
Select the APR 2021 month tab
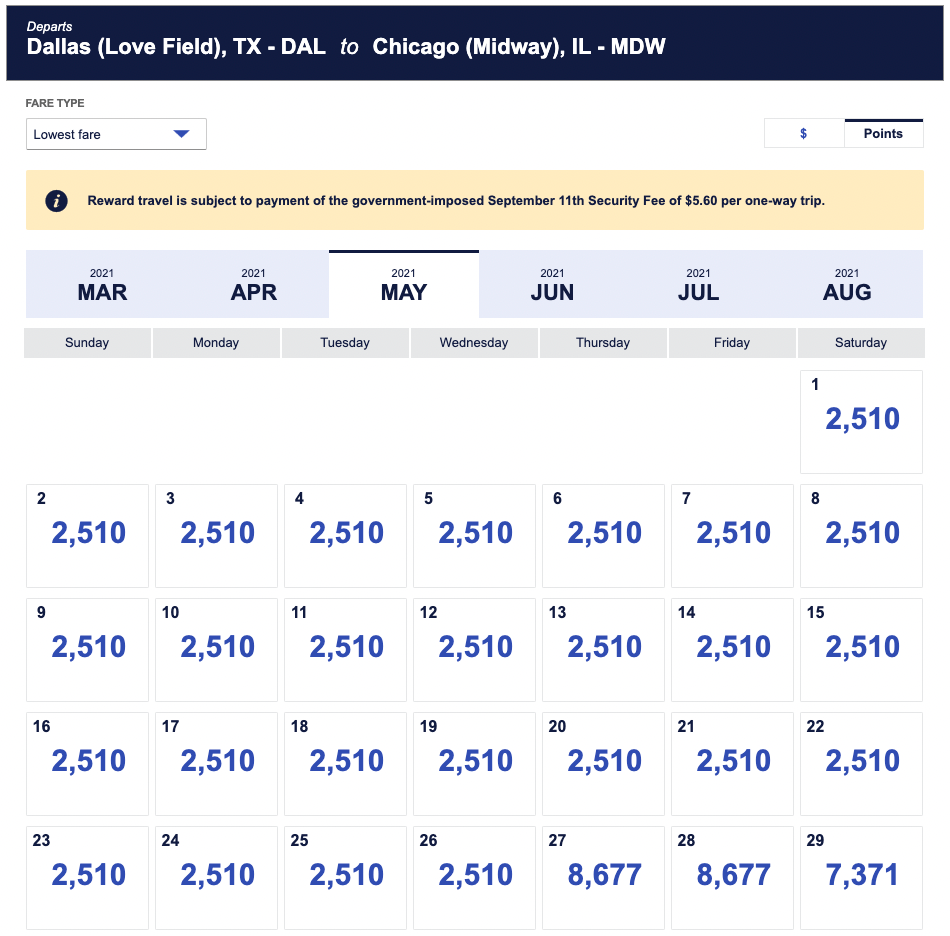253,284
